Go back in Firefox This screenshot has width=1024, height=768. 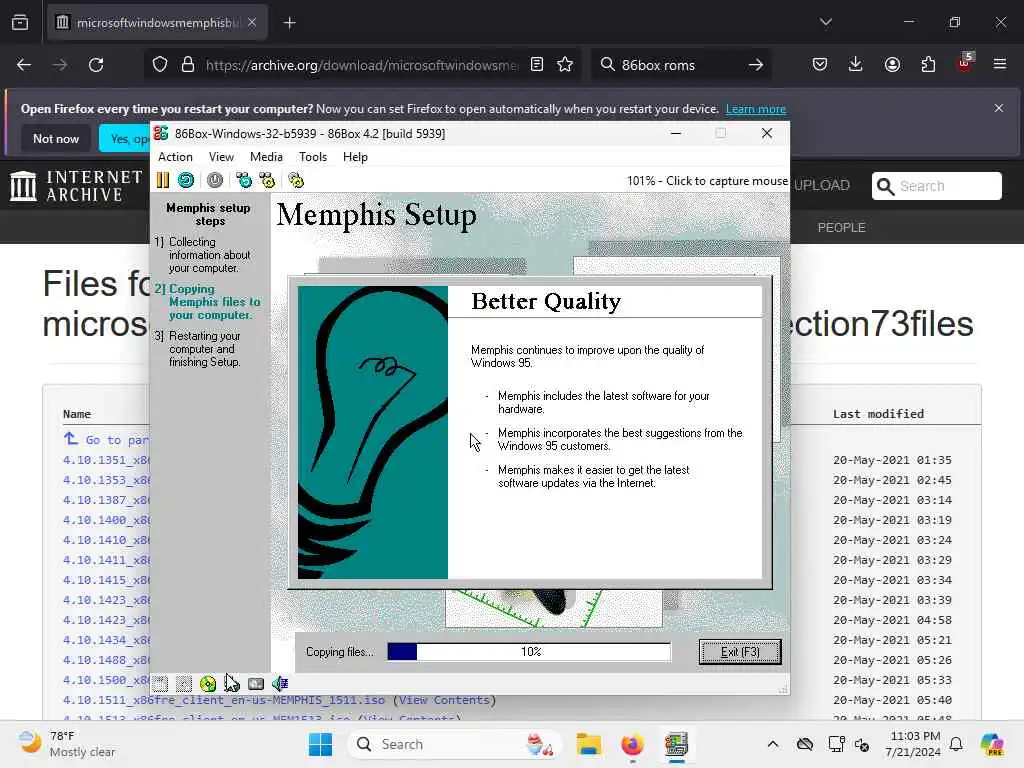point(24,65)
